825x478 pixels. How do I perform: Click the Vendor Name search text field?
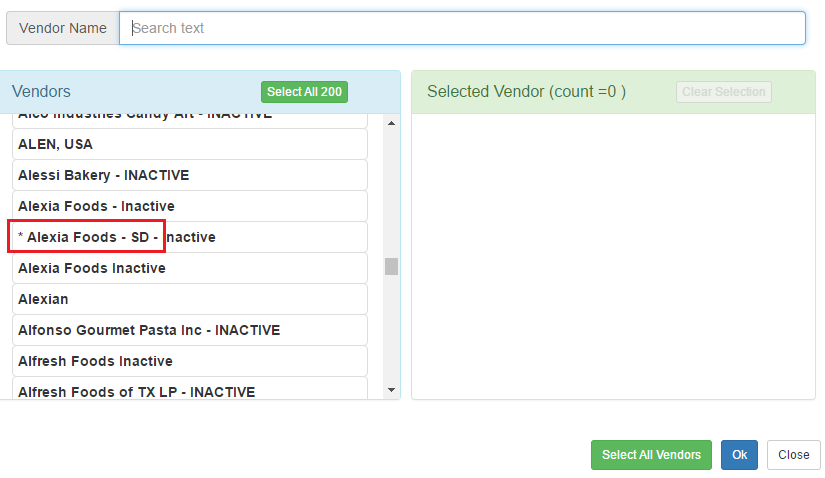(x=462, y=28)
